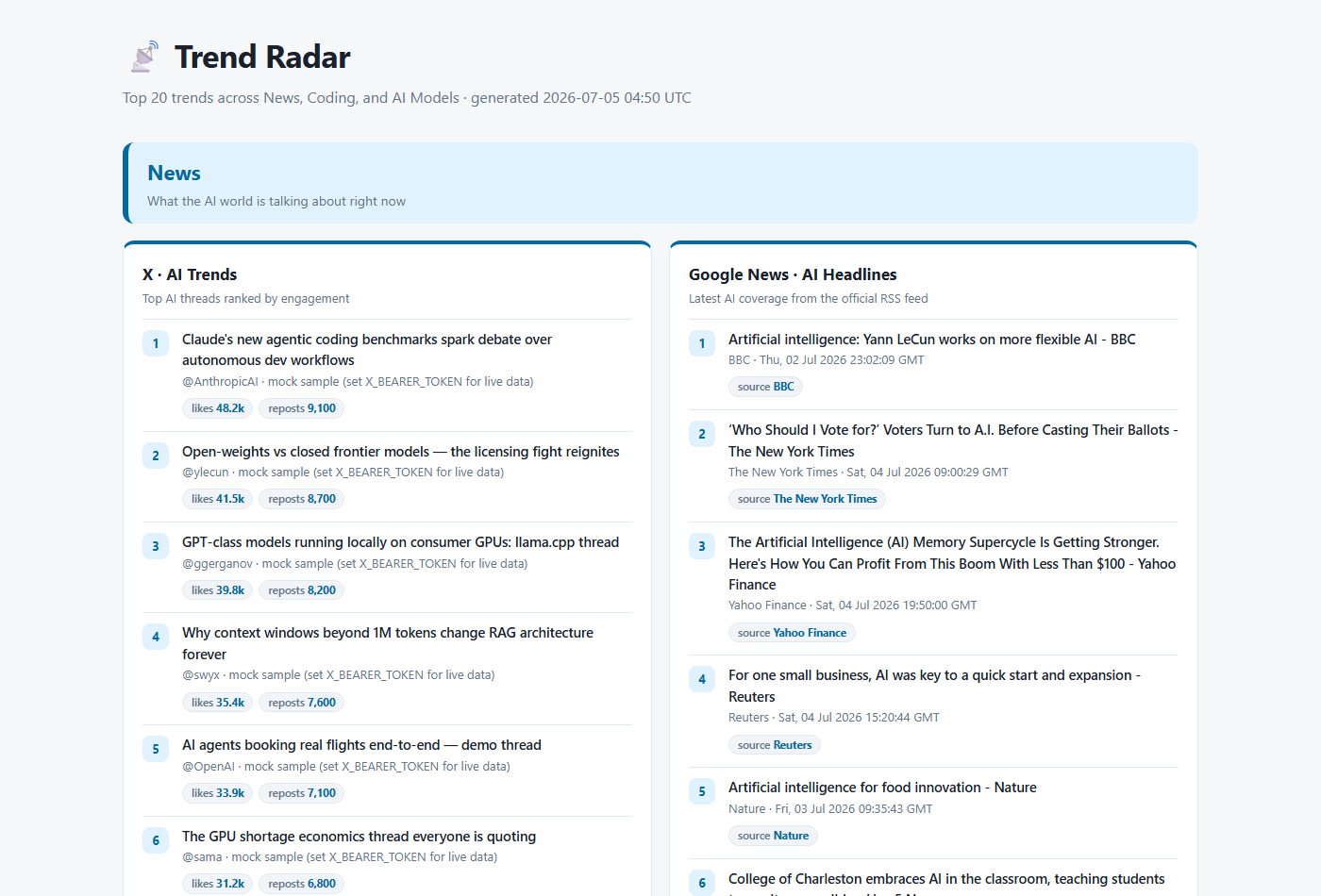
Task: Click the reposts 8,700 pill
Action: pyautogui.click(x=301, y=499)
